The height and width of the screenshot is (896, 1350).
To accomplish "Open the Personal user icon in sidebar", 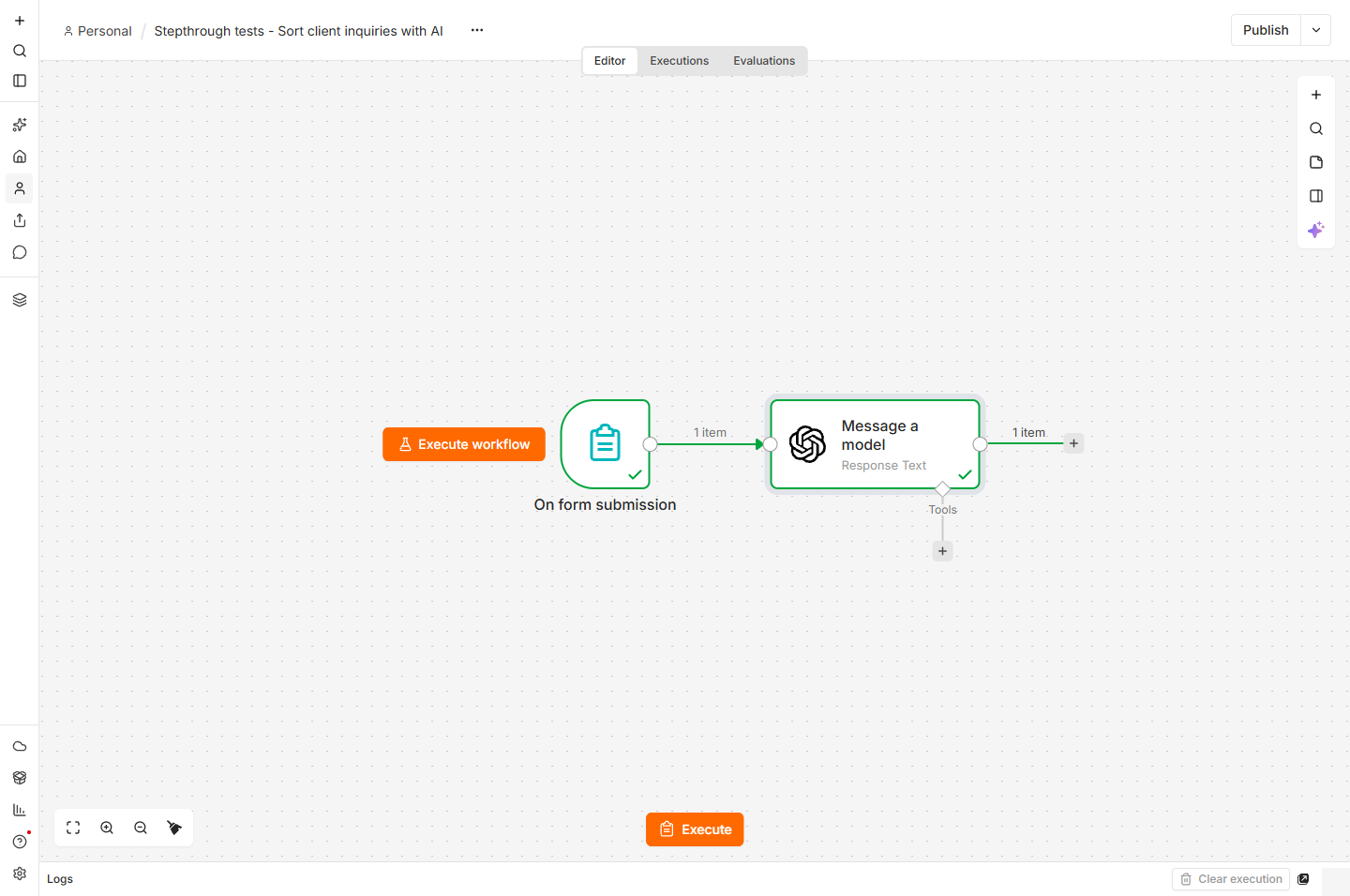I will coord(20,188).
